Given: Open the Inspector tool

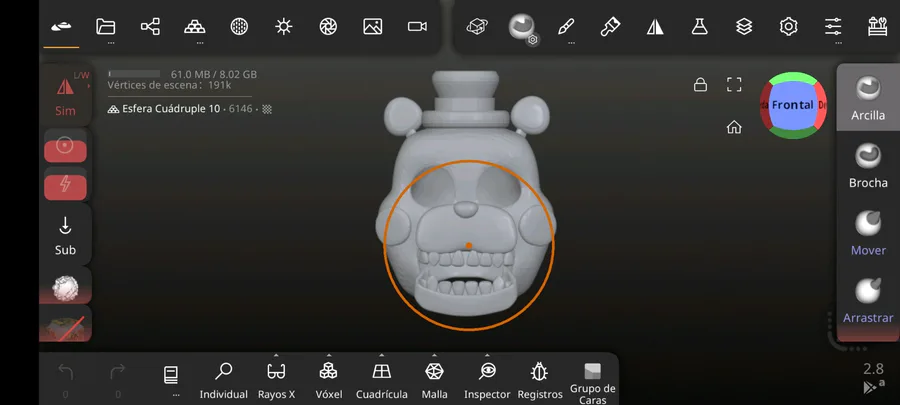Looking at the screenshot, I should [487, 380].
